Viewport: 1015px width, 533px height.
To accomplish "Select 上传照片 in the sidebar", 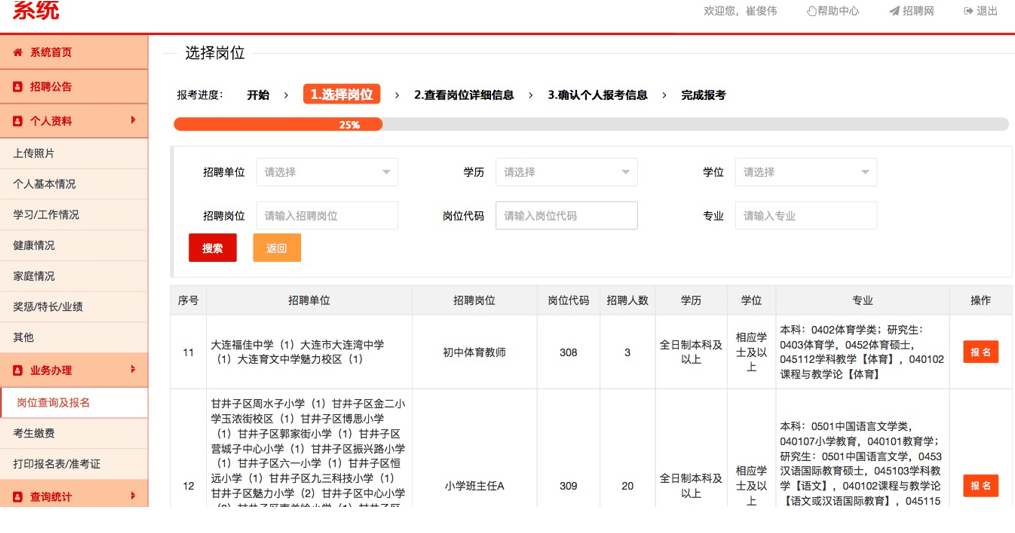I will (34, 154).
